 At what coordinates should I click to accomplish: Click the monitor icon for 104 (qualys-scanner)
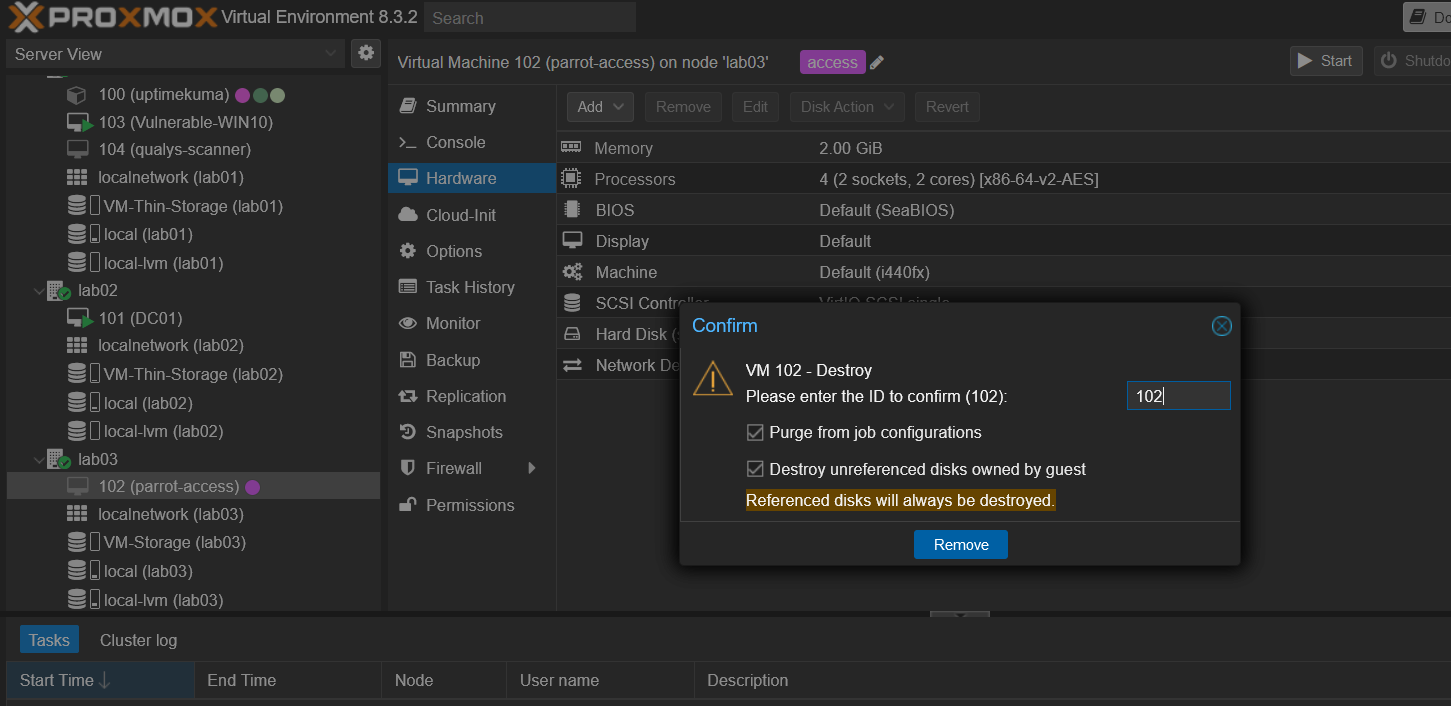tap(77, 149)
